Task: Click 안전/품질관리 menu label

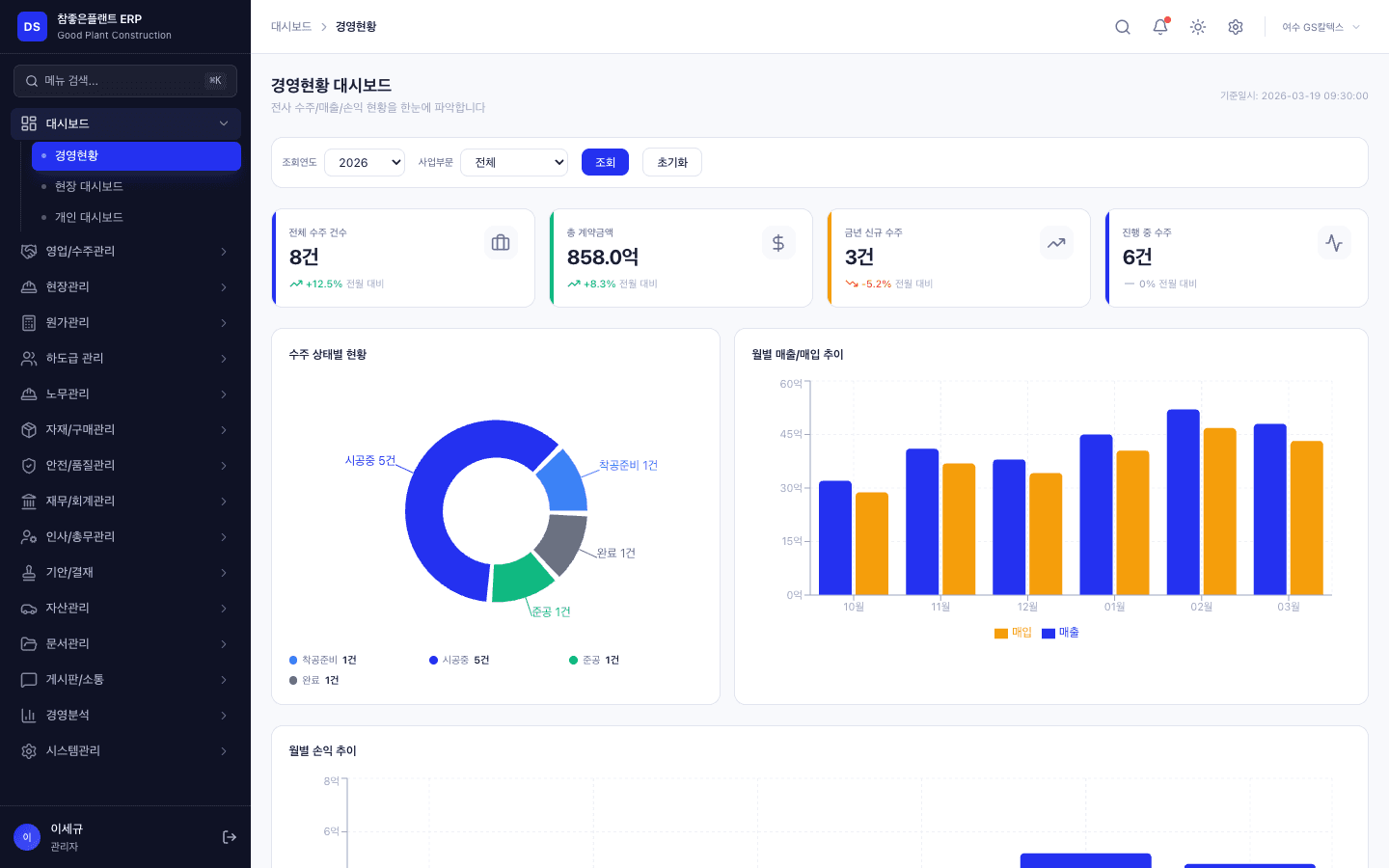Action: pos(81,466)
